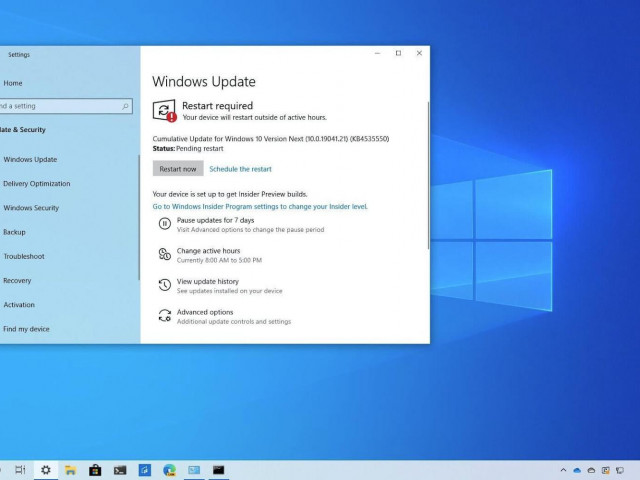
Task: Click the Restart now button
Action: pos(178,169)
